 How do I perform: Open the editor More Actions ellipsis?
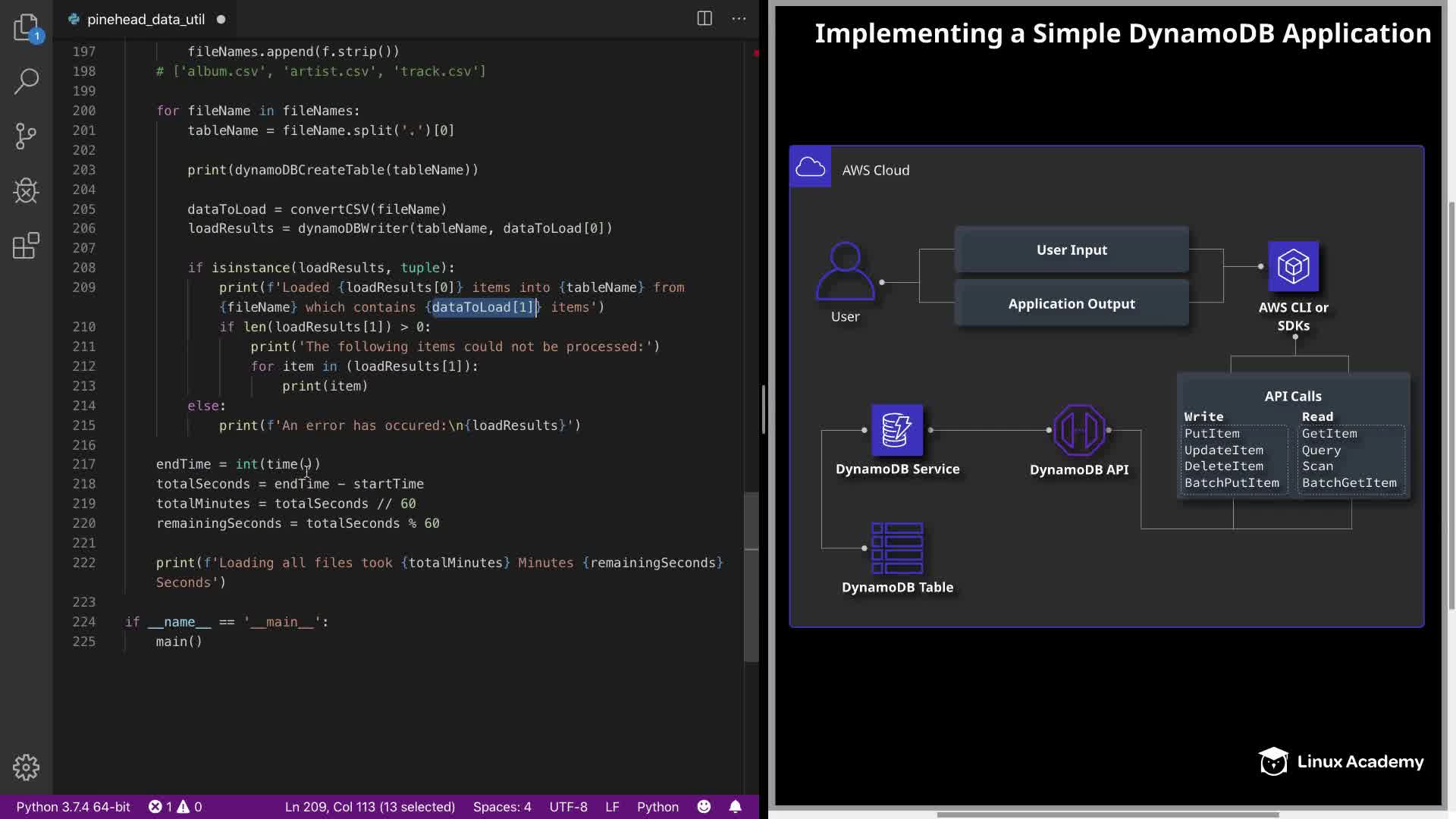[739, 19]
